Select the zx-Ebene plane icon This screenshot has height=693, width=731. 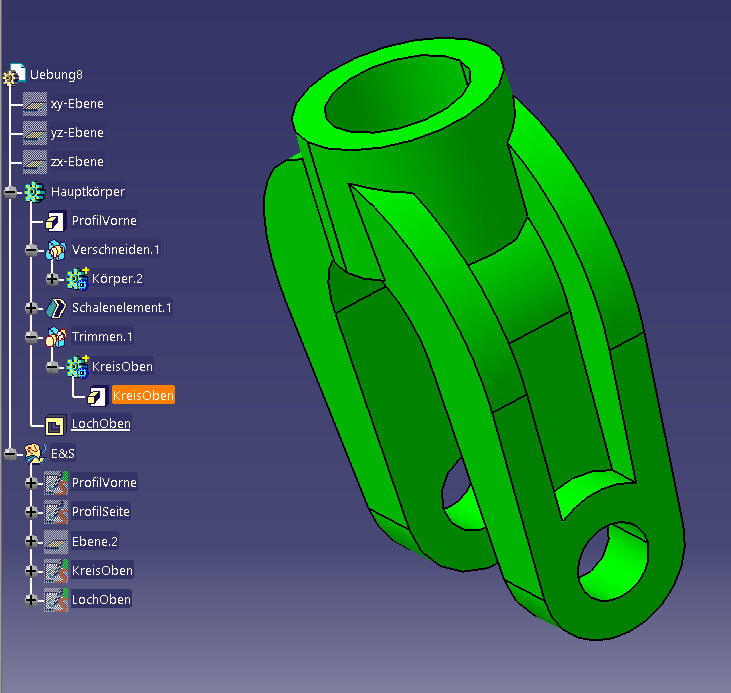(x=35, y=162)
